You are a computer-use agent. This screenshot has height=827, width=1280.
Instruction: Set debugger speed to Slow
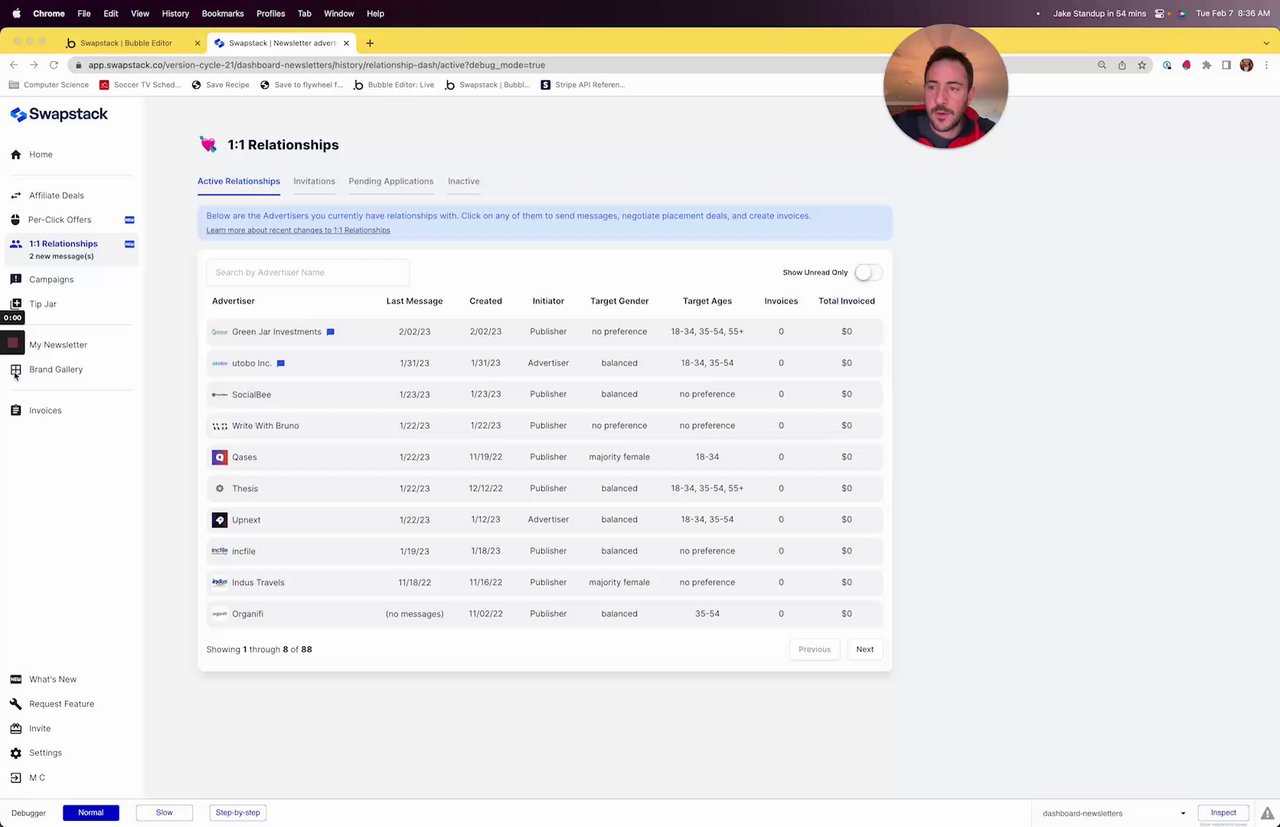164,813
